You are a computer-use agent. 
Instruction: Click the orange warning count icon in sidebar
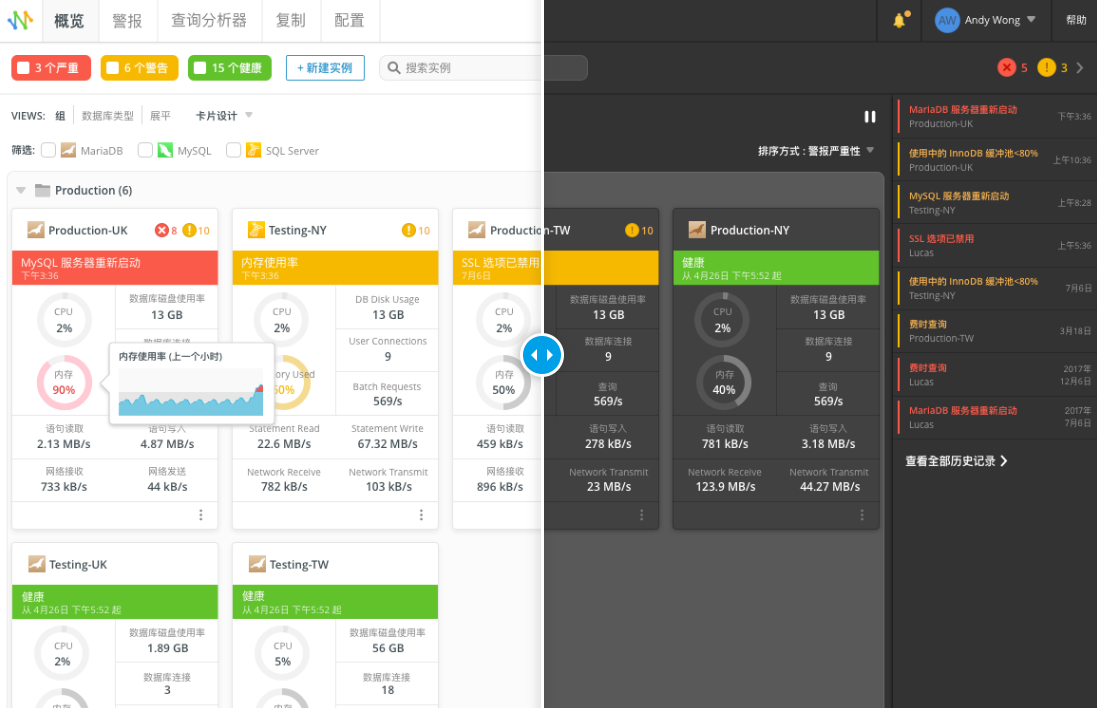pyautogui.click(x=1046, y=68)
